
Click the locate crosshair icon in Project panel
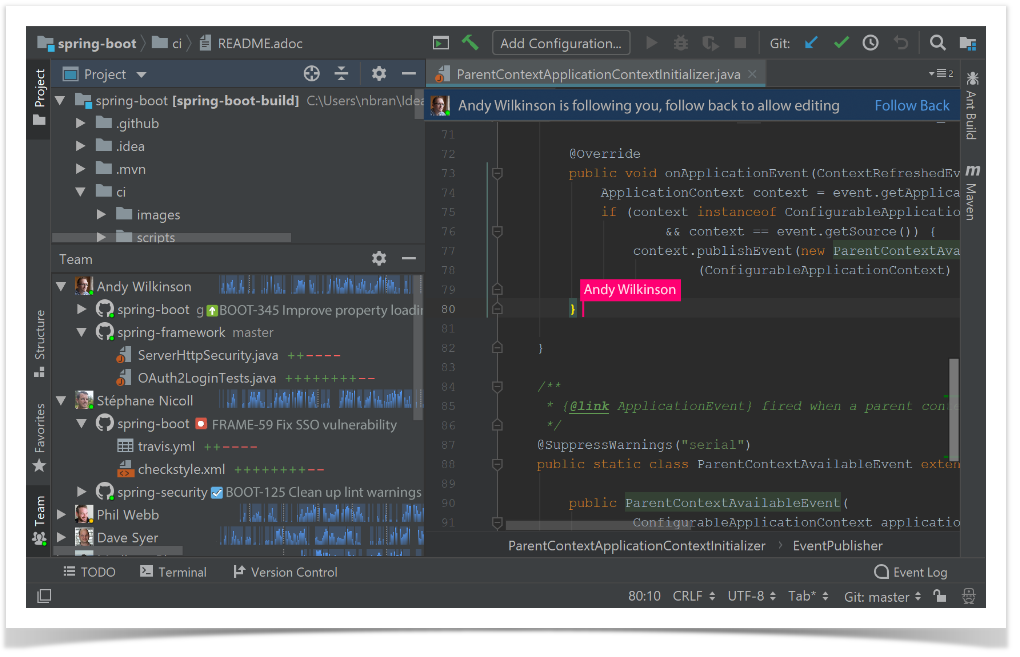pos(312,74)
